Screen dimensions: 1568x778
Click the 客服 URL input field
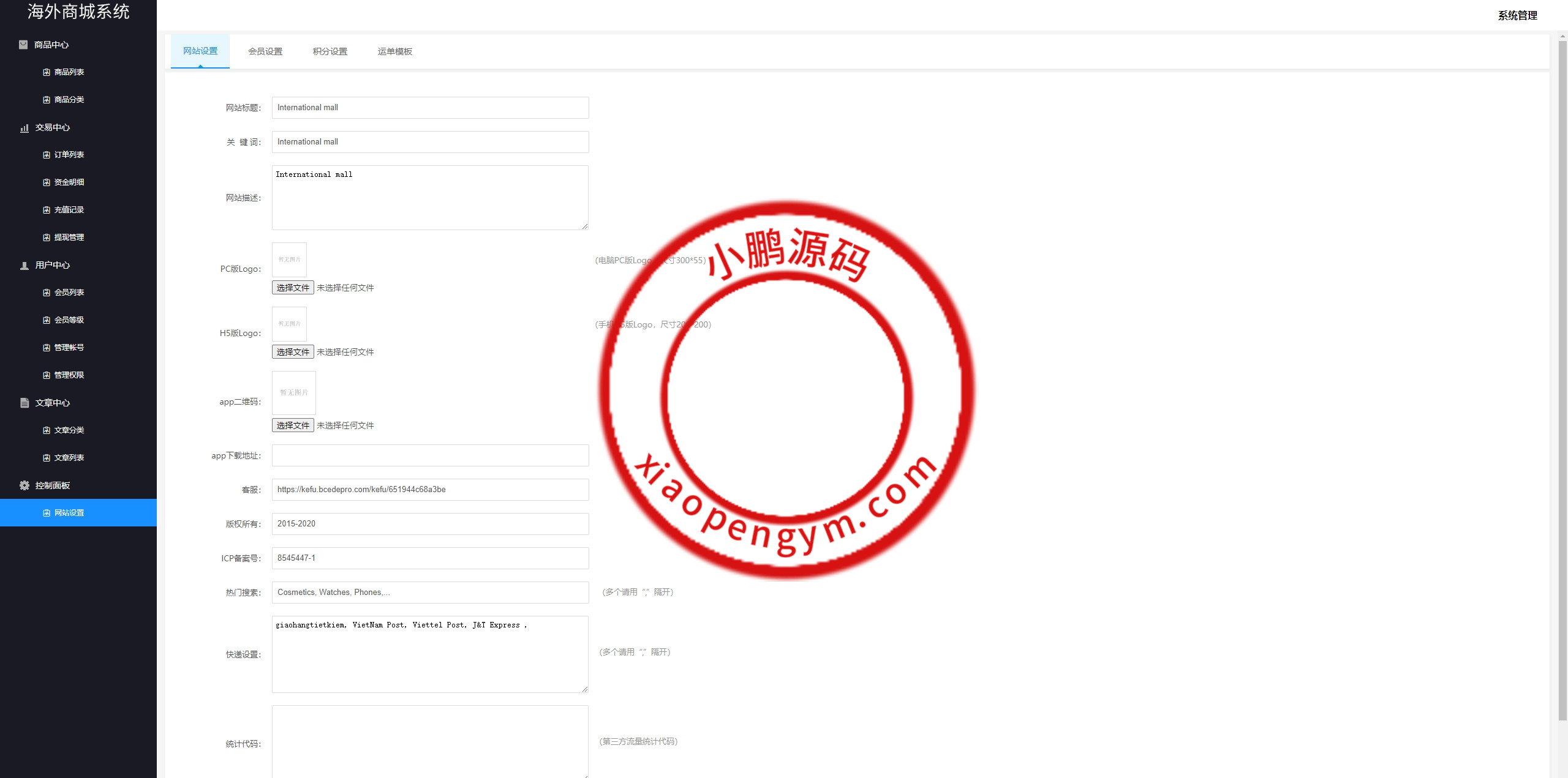[x=430, y=490]
